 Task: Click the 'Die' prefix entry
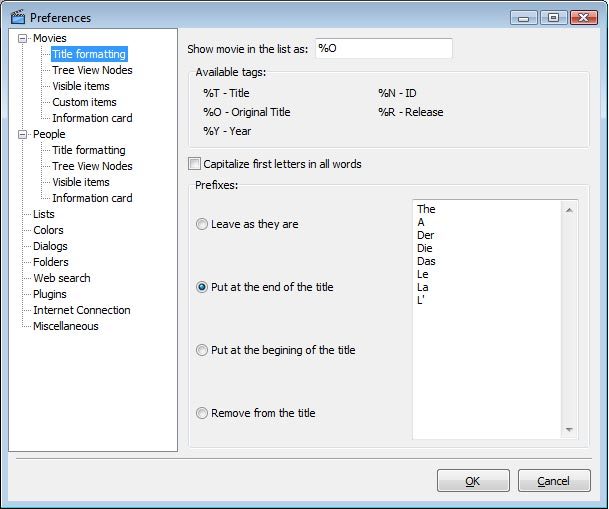[425, 248]
